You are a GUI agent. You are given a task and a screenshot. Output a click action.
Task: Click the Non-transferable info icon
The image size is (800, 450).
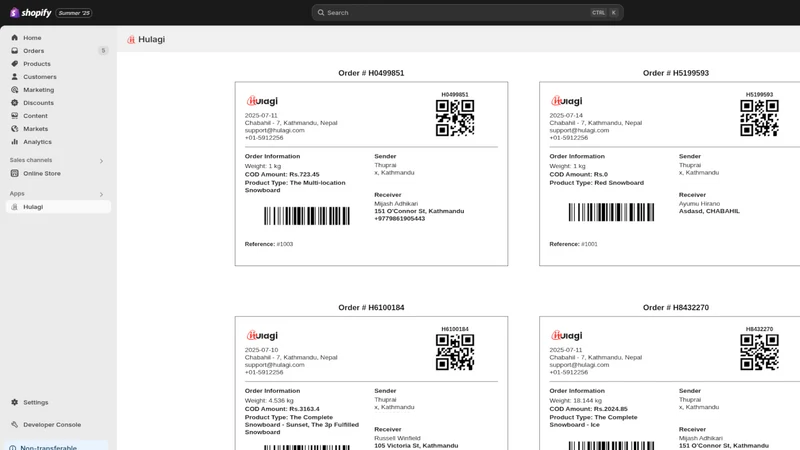pos(12,447)
